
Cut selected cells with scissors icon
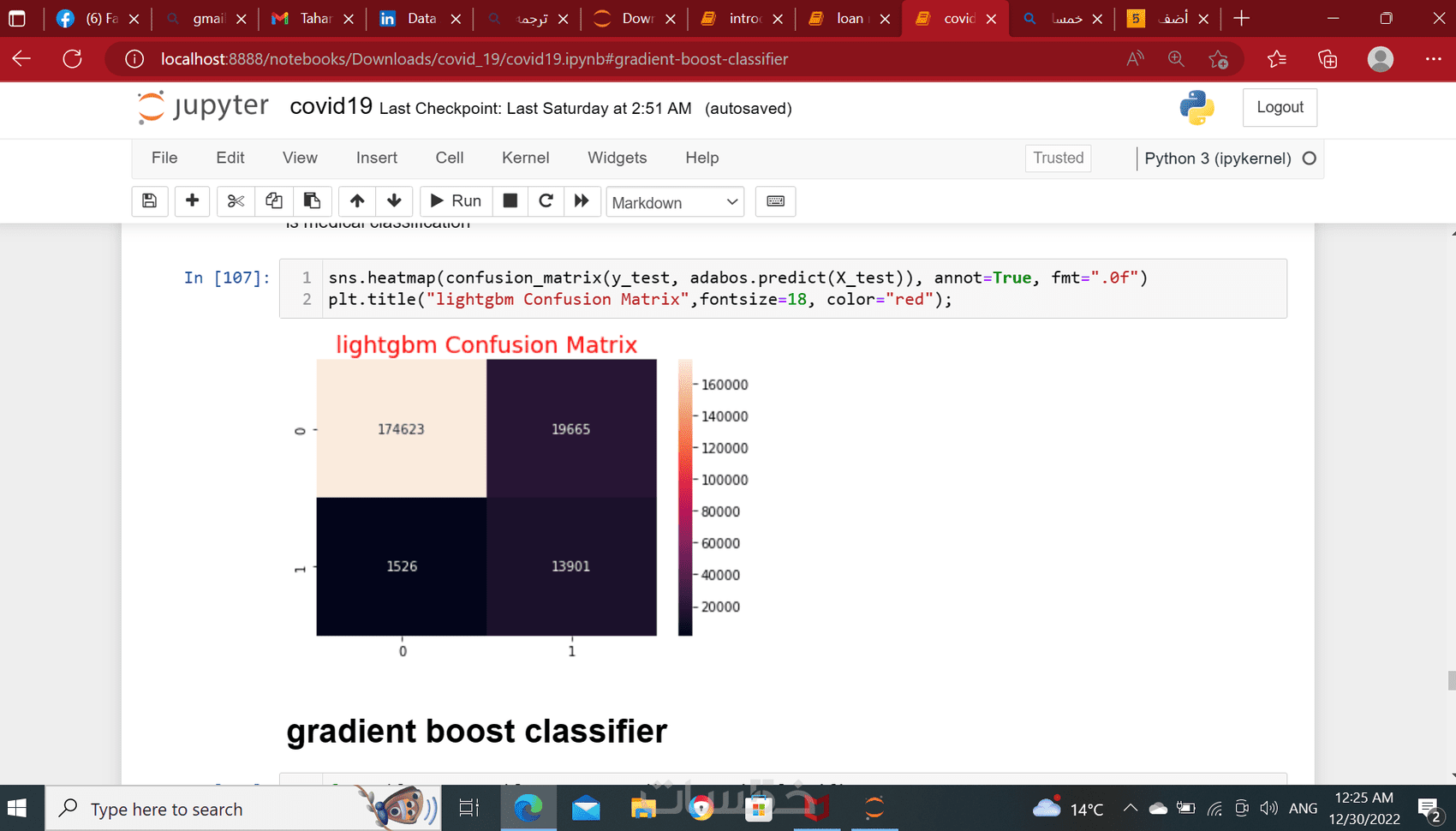tap(236, 201)
